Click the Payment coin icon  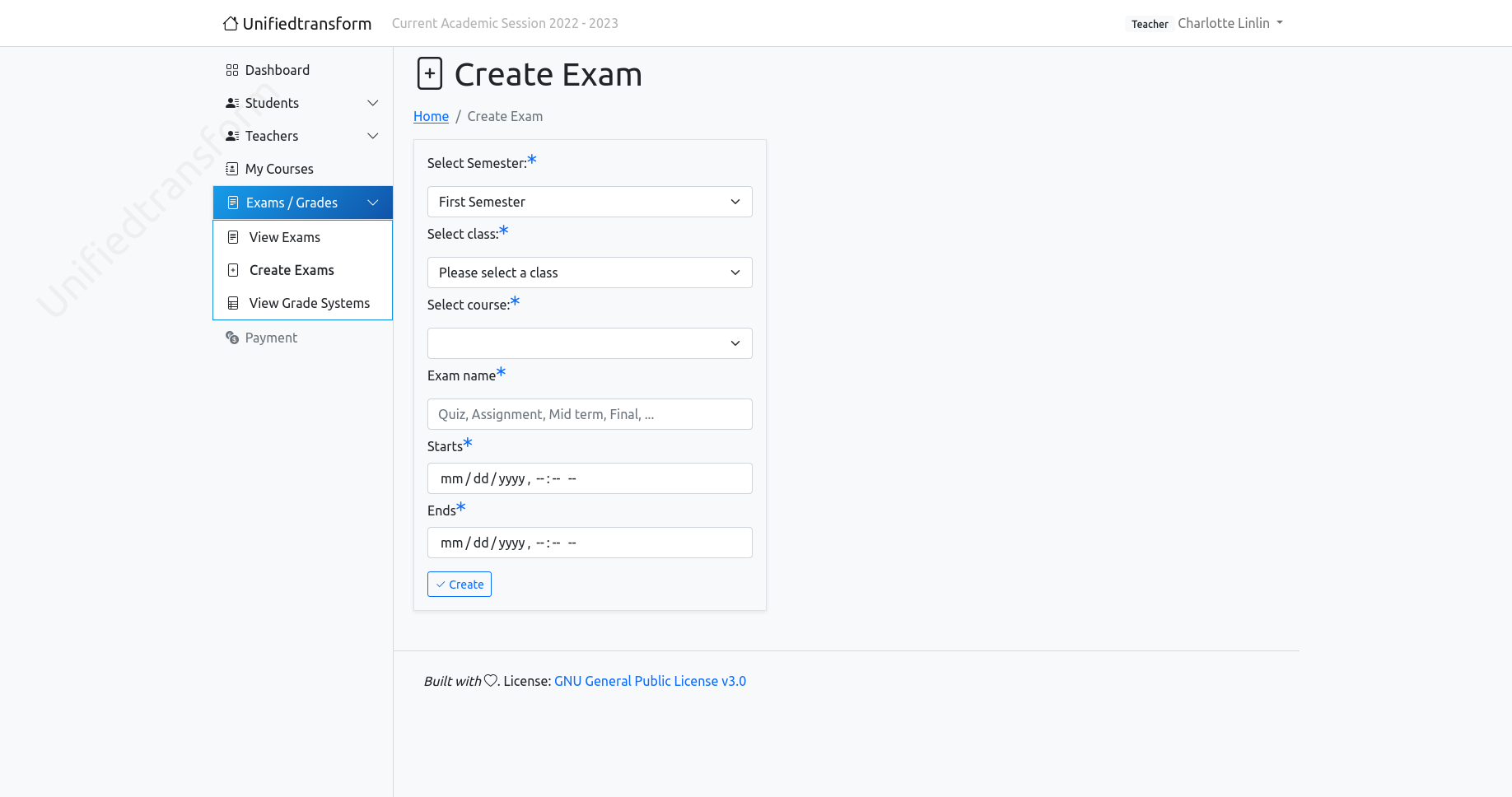(x=232, y=338)
